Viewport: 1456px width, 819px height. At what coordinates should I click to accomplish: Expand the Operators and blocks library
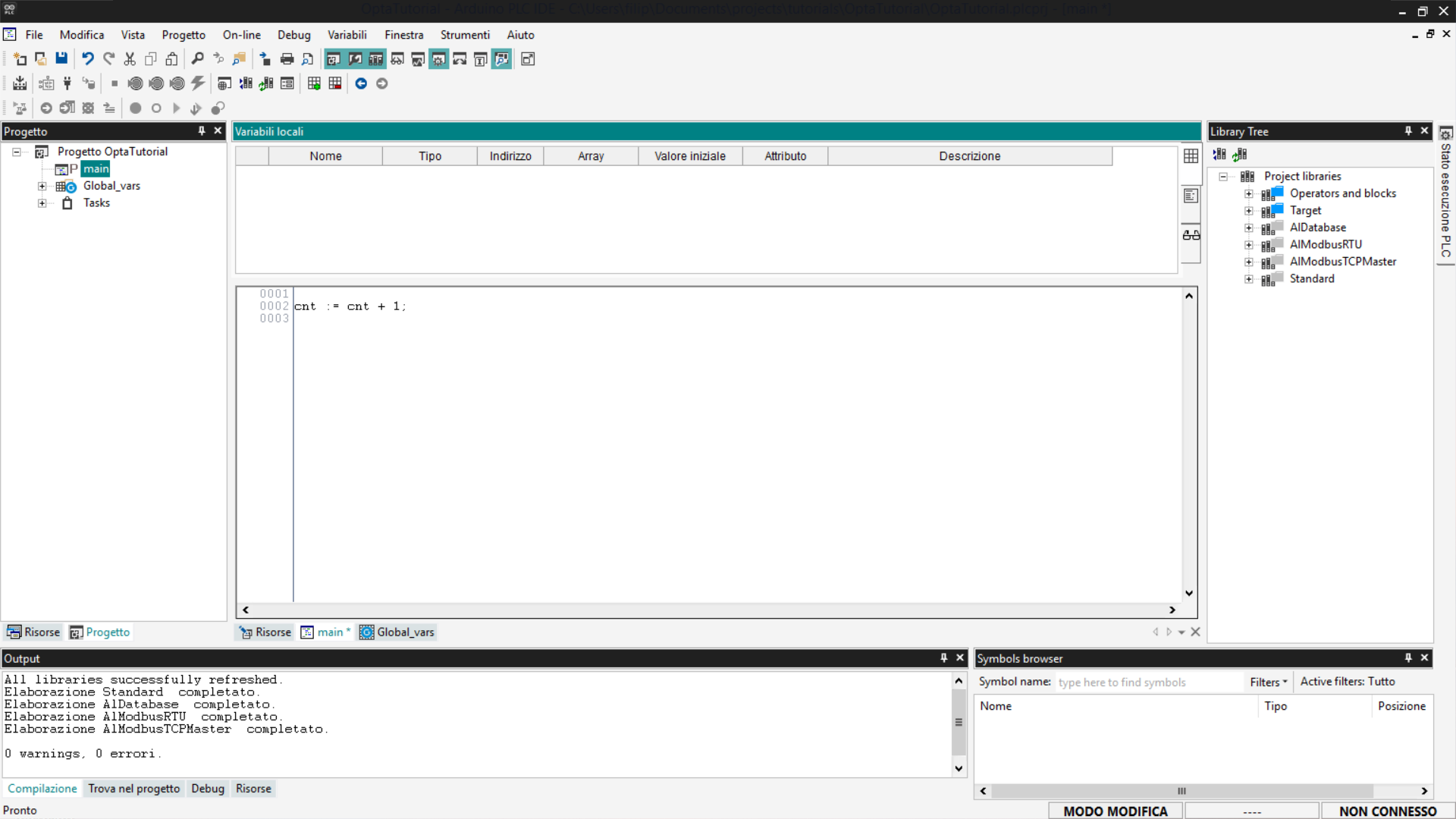coord(1249,193)
